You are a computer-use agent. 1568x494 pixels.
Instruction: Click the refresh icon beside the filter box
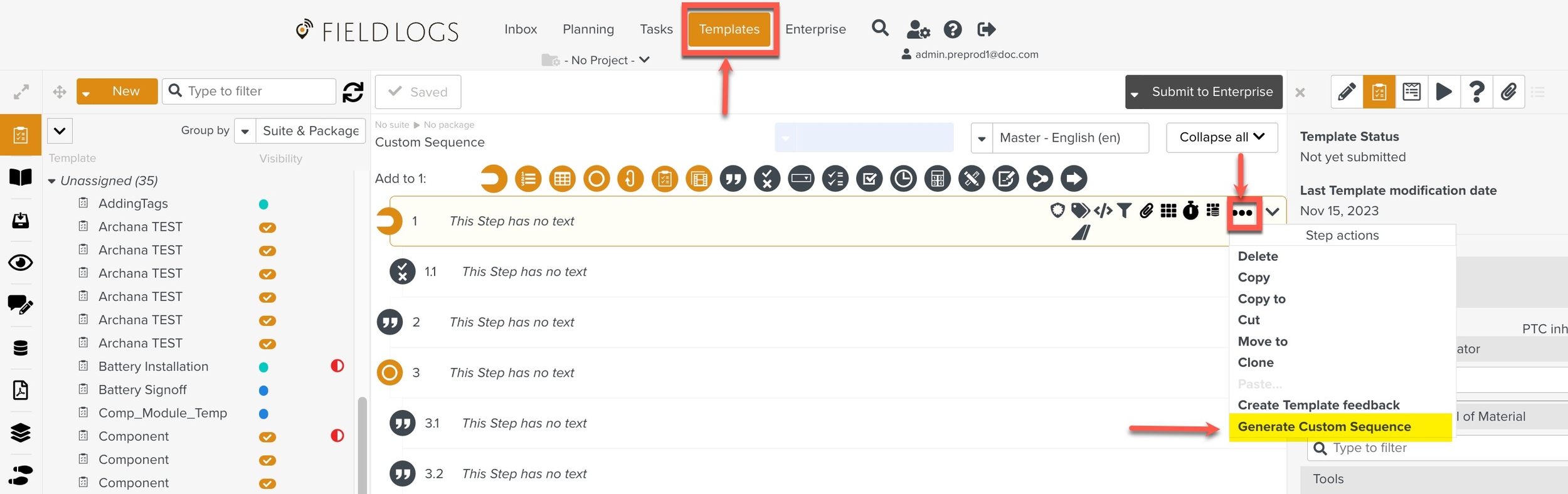tap(353, 92)
